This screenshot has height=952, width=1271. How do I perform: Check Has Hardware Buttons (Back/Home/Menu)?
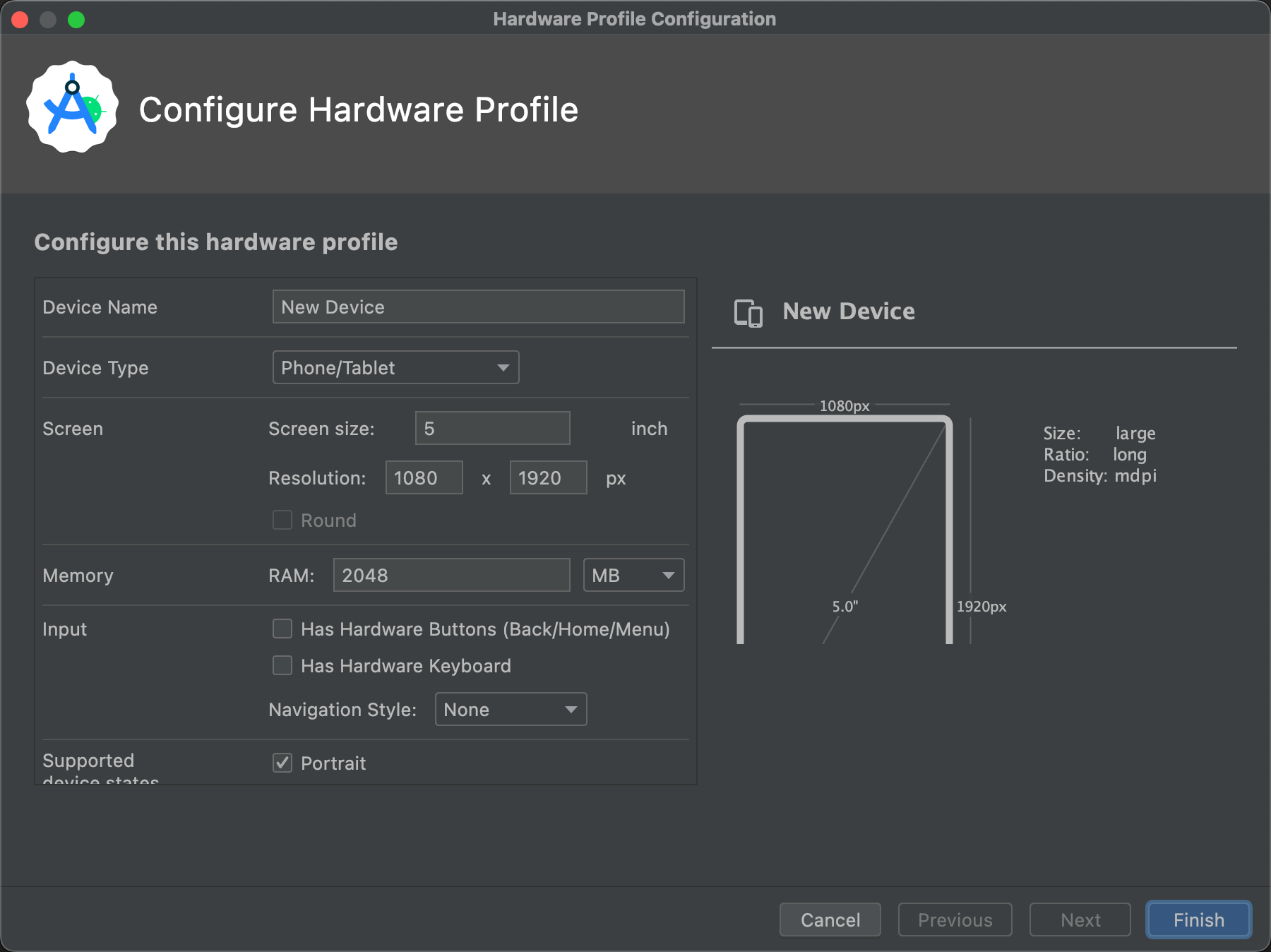click(x=282, y=629)
